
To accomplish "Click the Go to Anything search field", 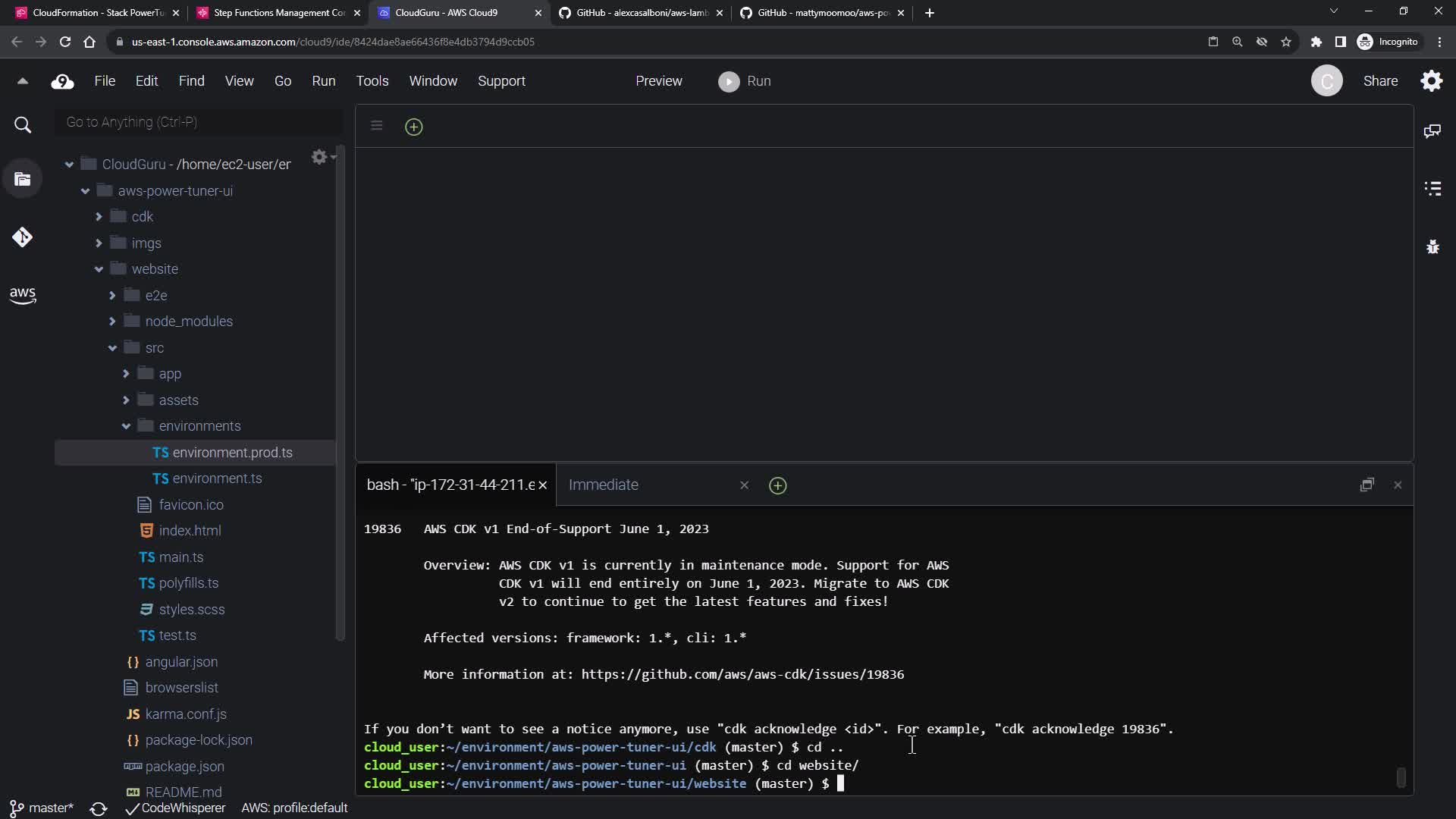I will tap(197, 122).
